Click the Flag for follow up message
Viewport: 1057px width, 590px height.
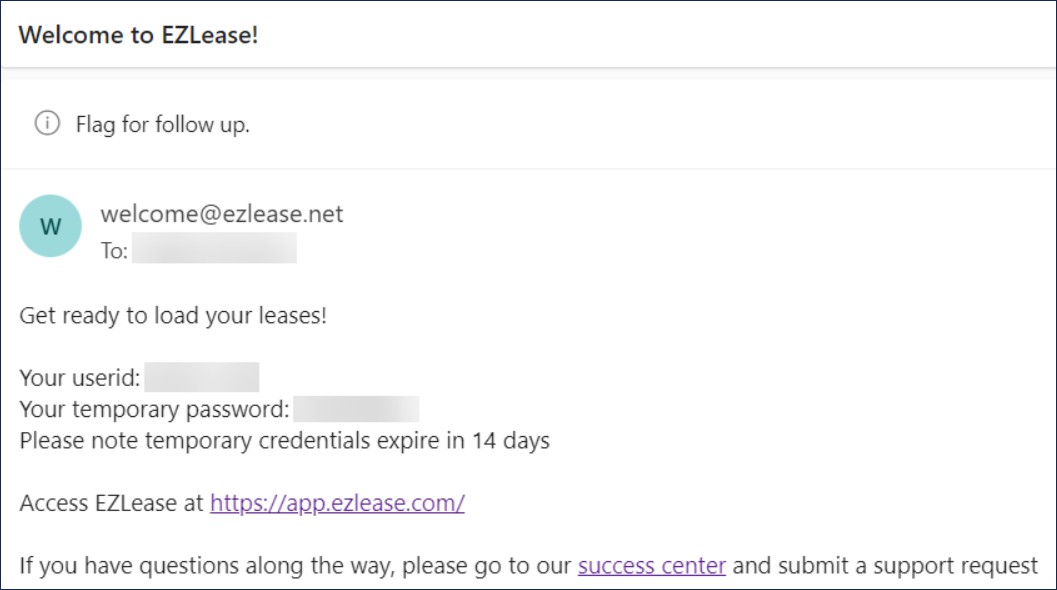tap(162, 125)
